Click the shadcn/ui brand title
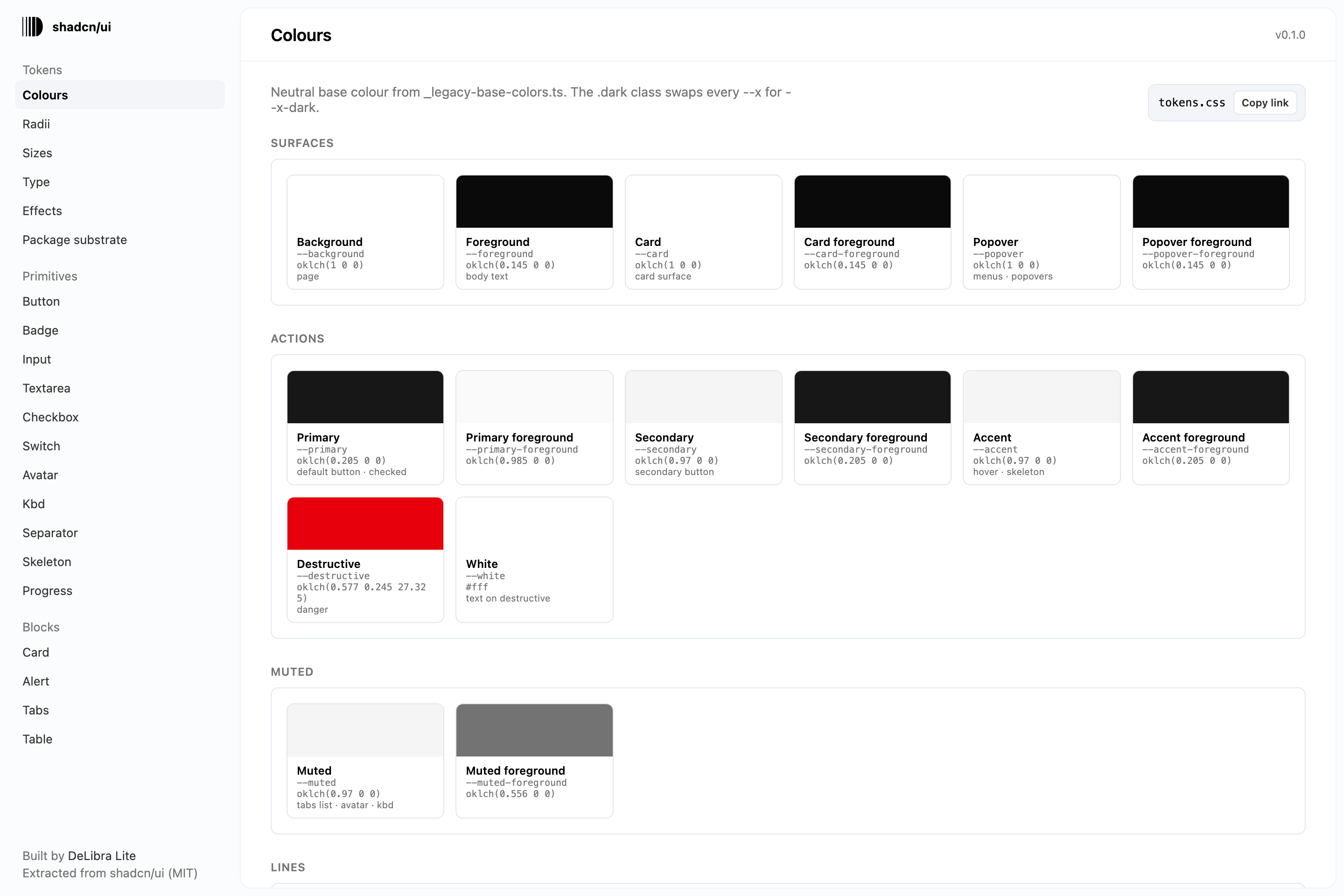The height and width of the screenshot is (896, 1344). point(82,27)
